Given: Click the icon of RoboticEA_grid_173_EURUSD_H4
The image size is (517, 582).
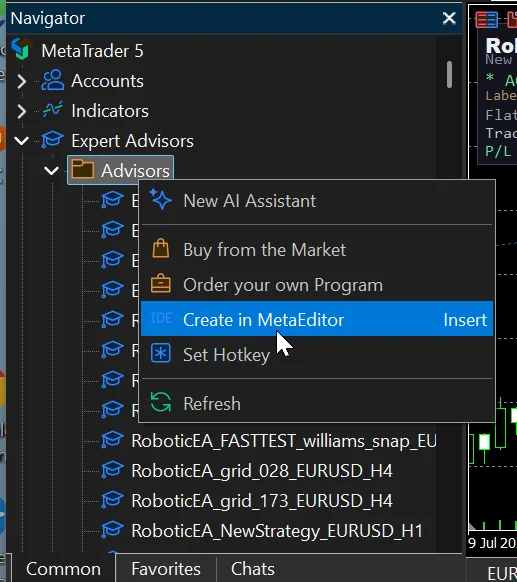Looking at the screenshot, I should (112, 500).
